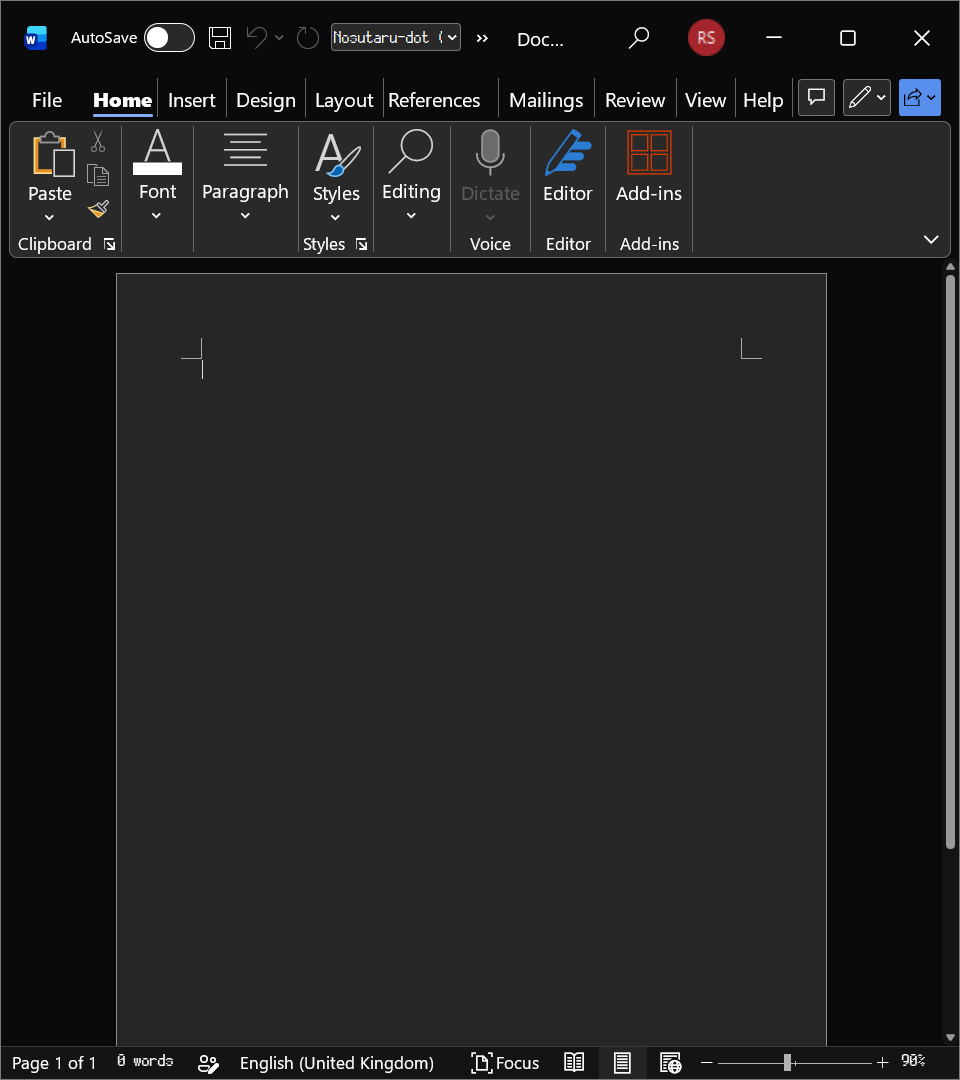Click the zoom out minus button

pos(707,1063)
